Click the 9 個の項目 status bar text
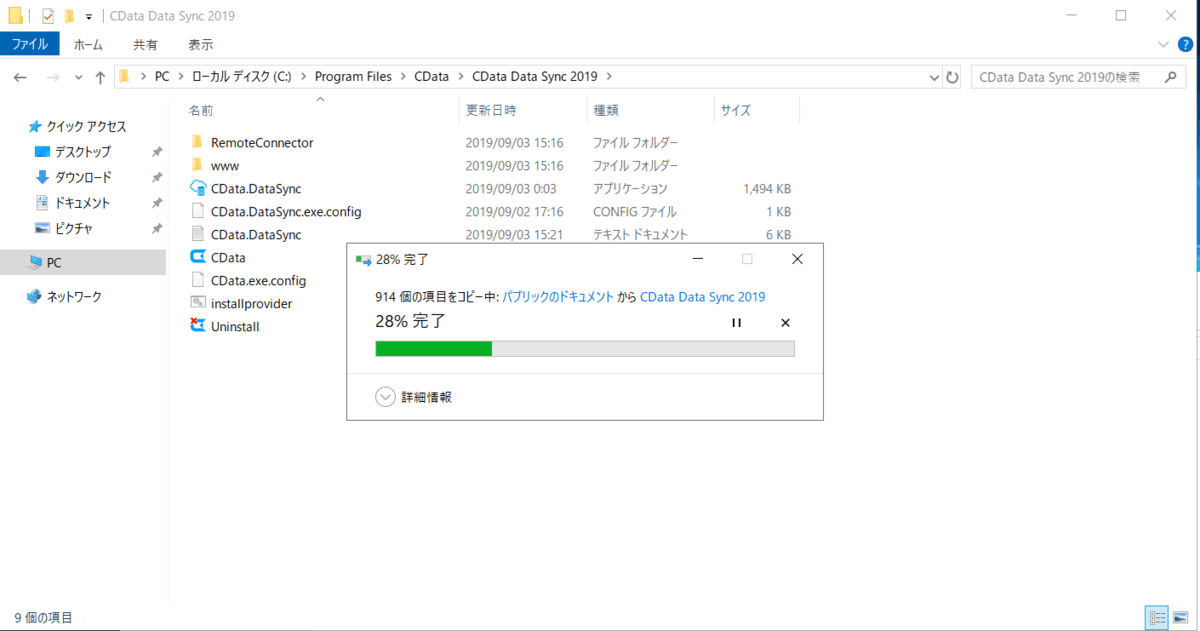Viewport: 1200px width, 631px height. click(43, 618)
